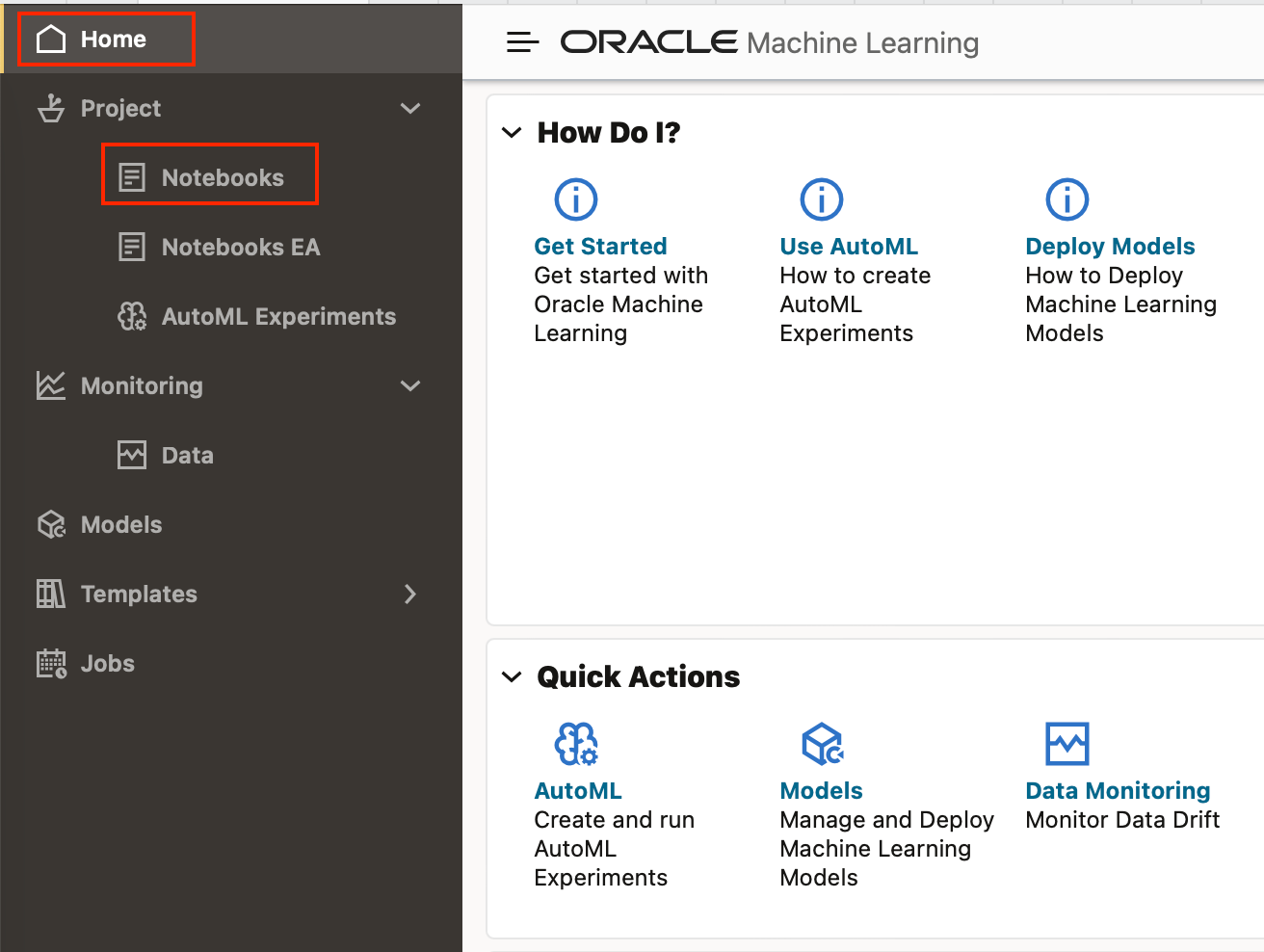Click the Deploy Models info icon
The height and width of the screenshot is (952, 1264).
(x=1067, y=199)
